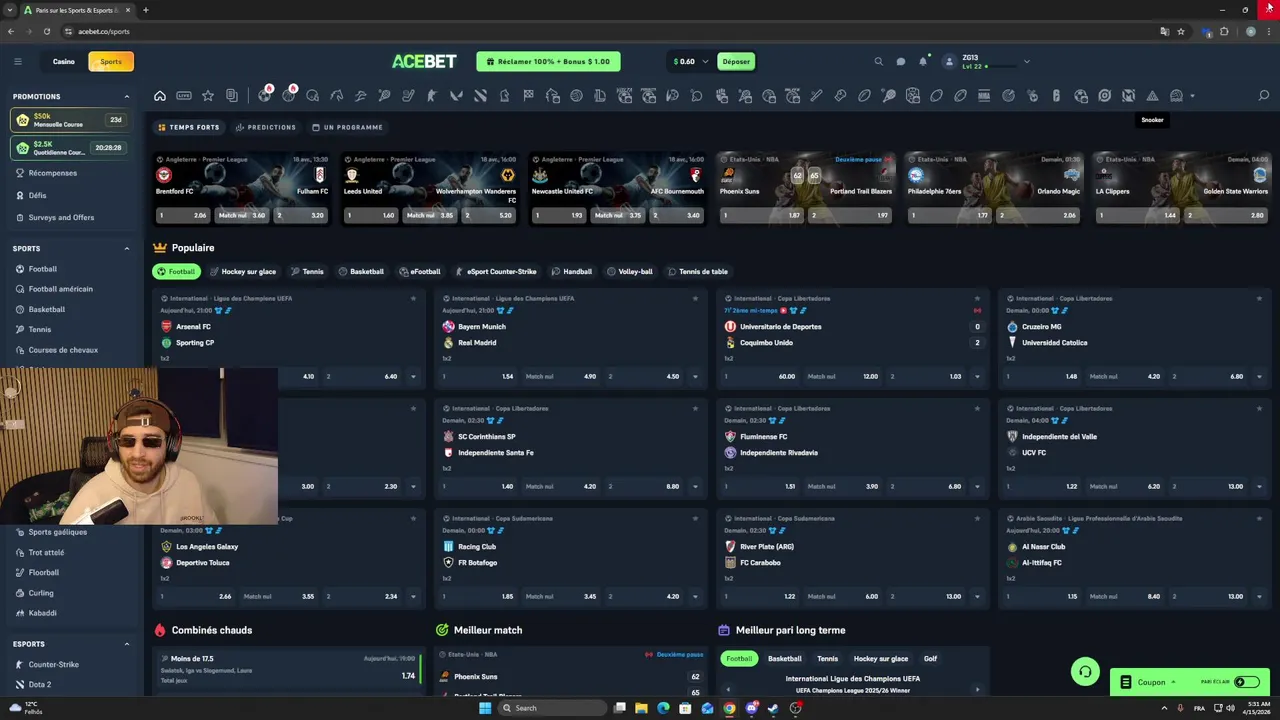This screenshot has width=1280, height=720.
Task: Open header search magnifier icon
Action: point(879,61)
